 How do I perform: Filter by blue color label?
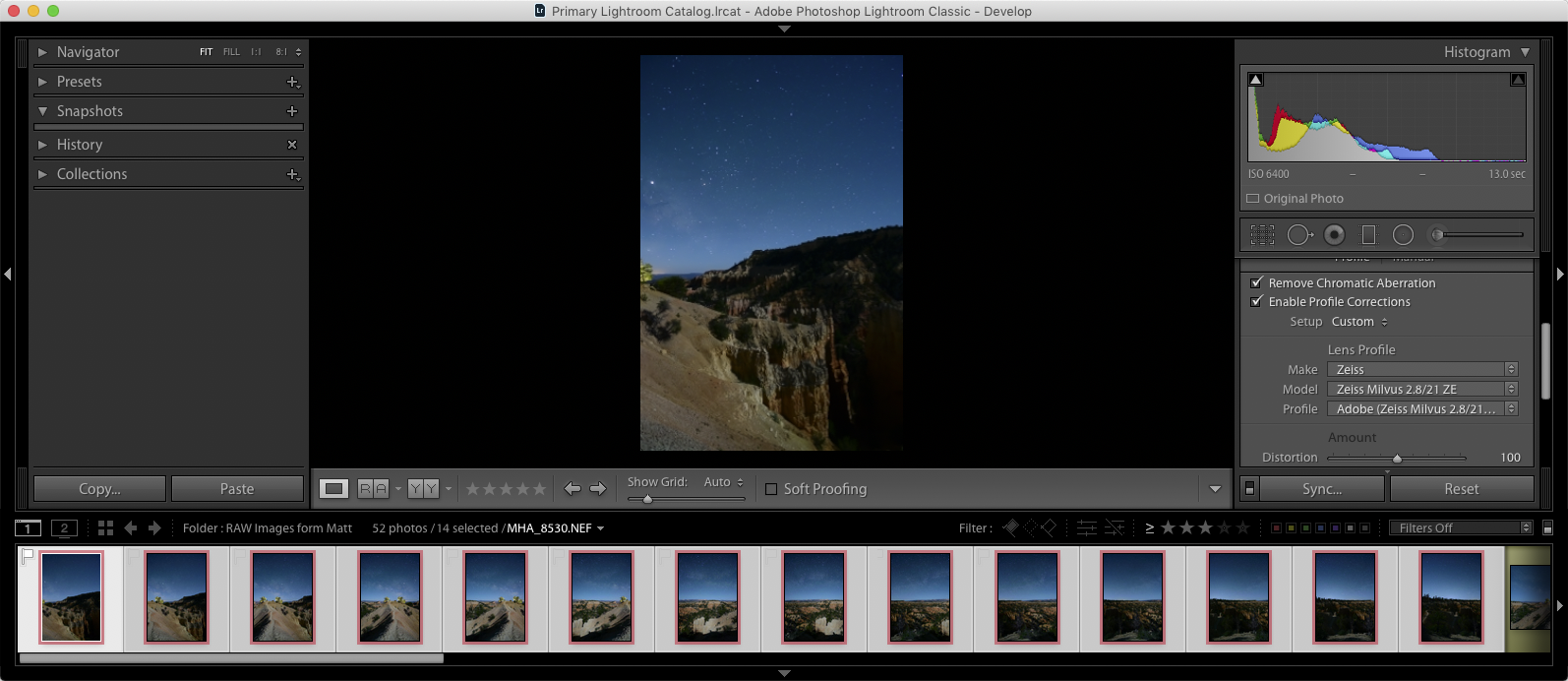1320,528
